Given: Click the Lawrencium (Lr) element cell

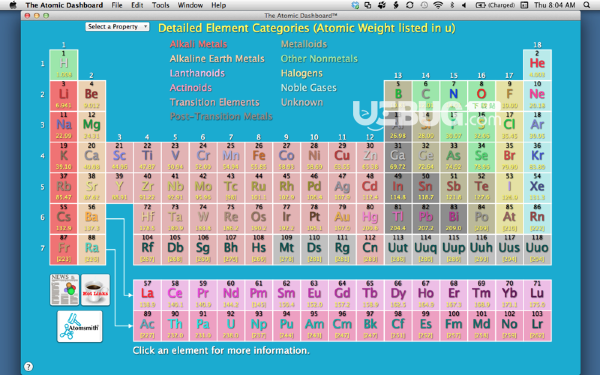Looking at the screenshot, I should (537, 326).
